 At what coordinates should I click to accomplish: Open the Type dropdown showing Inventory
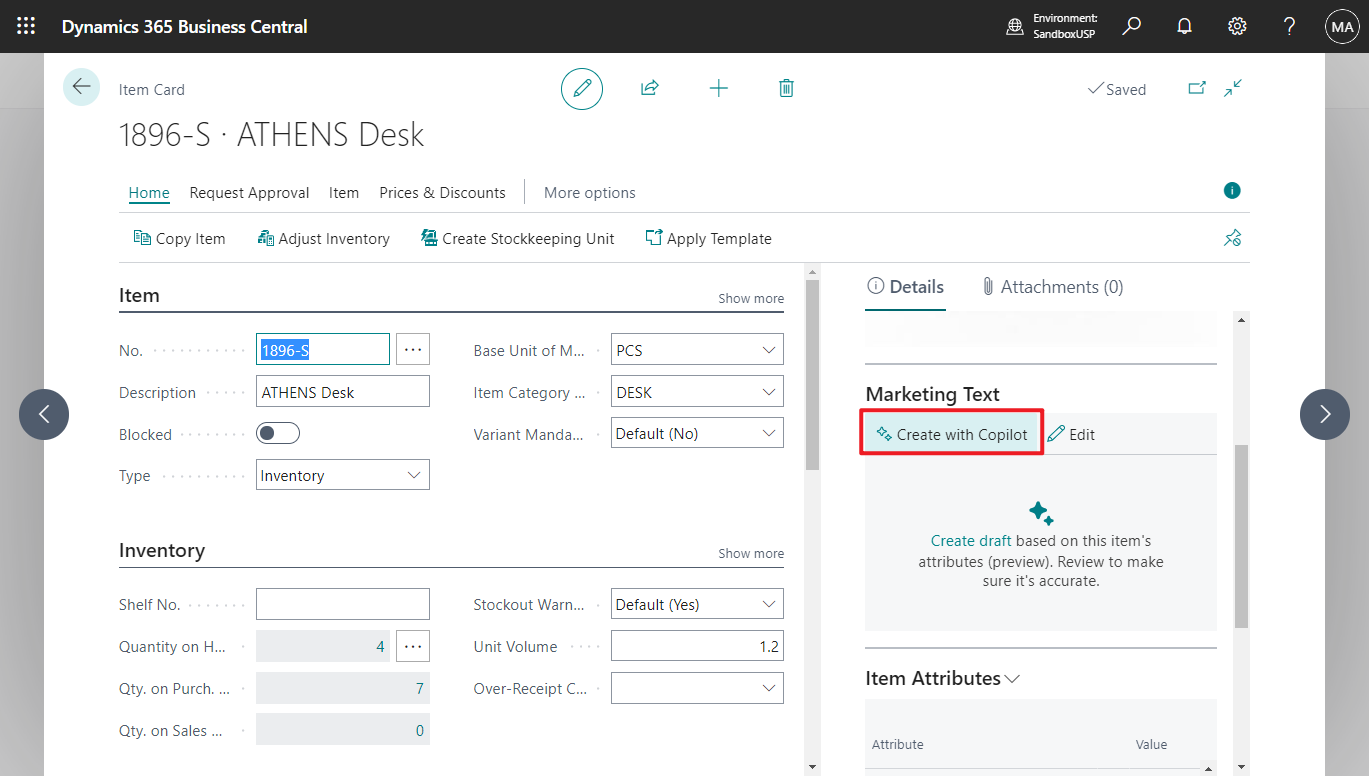click(x=414, y=474)
